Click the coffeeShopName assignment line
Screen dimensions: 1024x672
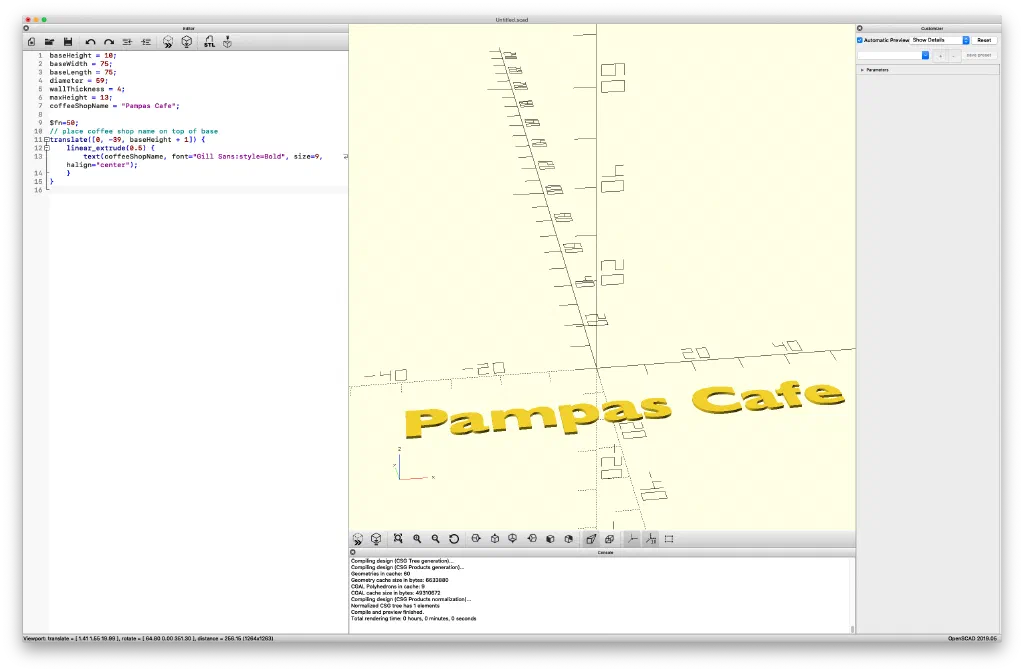[x=114, y=106]
